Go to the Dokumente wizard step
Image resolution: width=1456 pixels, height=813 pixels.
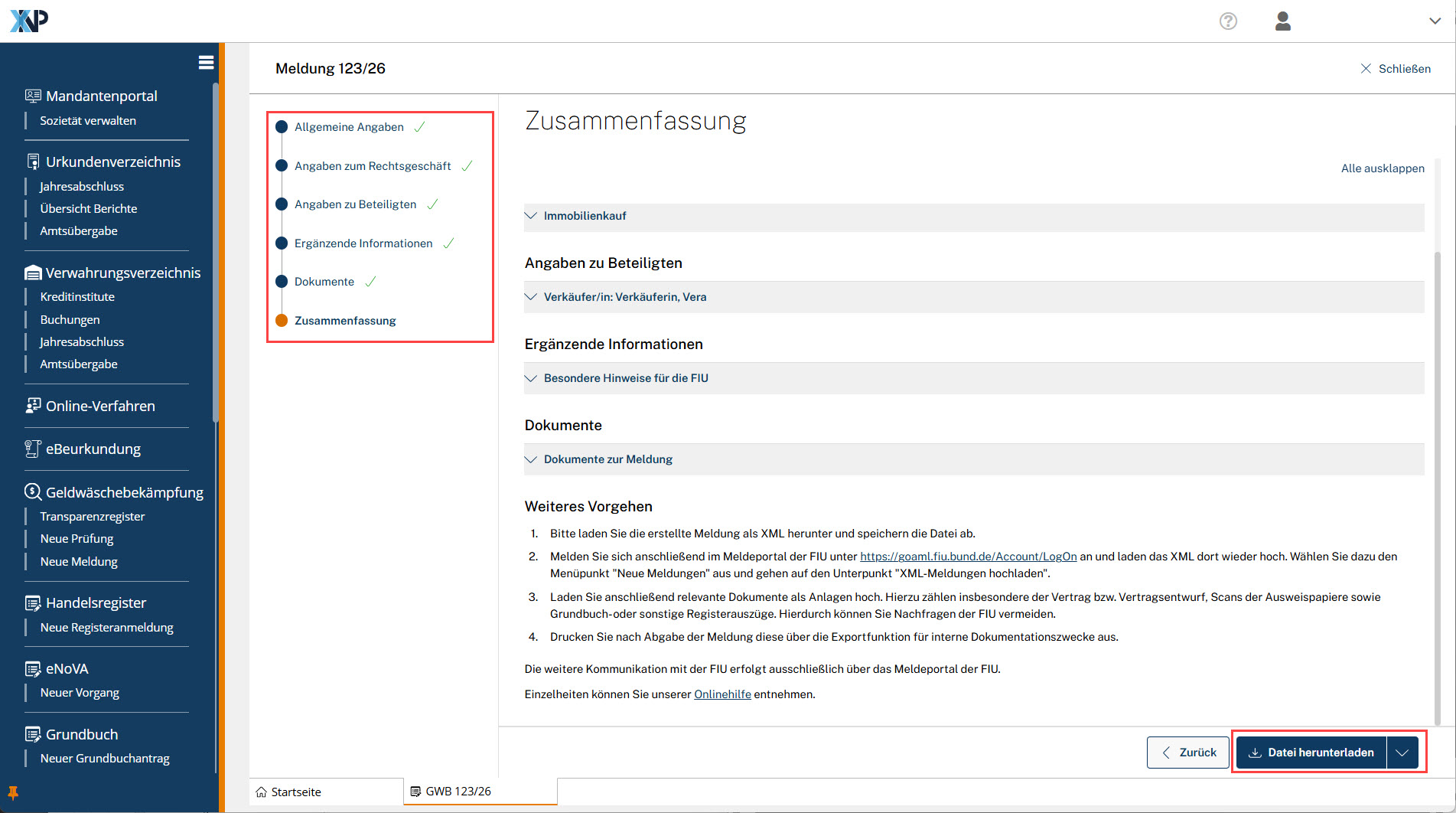[324, 282]
